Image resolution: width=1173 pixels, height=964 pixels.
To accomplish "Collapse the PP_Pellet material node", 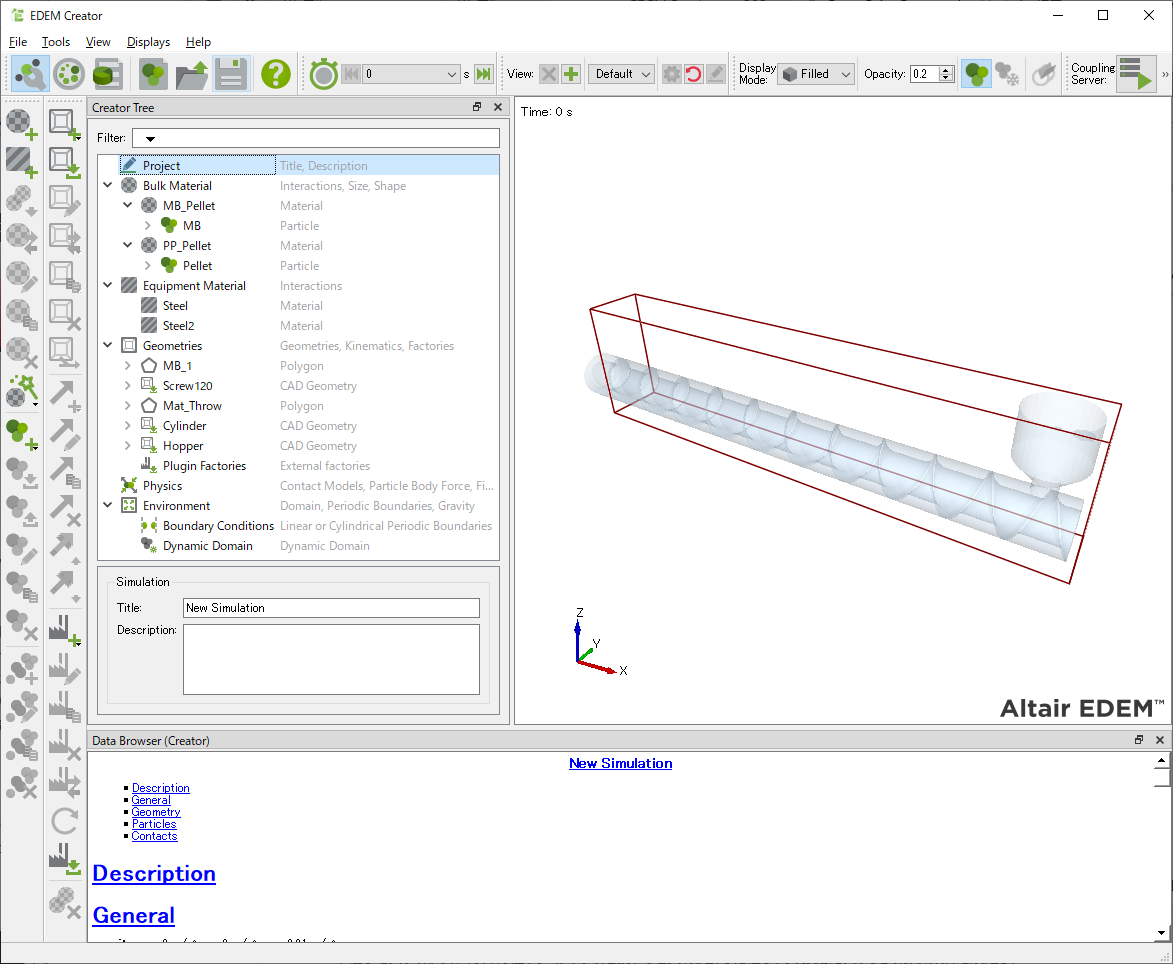I will click(x=127, y=245).
